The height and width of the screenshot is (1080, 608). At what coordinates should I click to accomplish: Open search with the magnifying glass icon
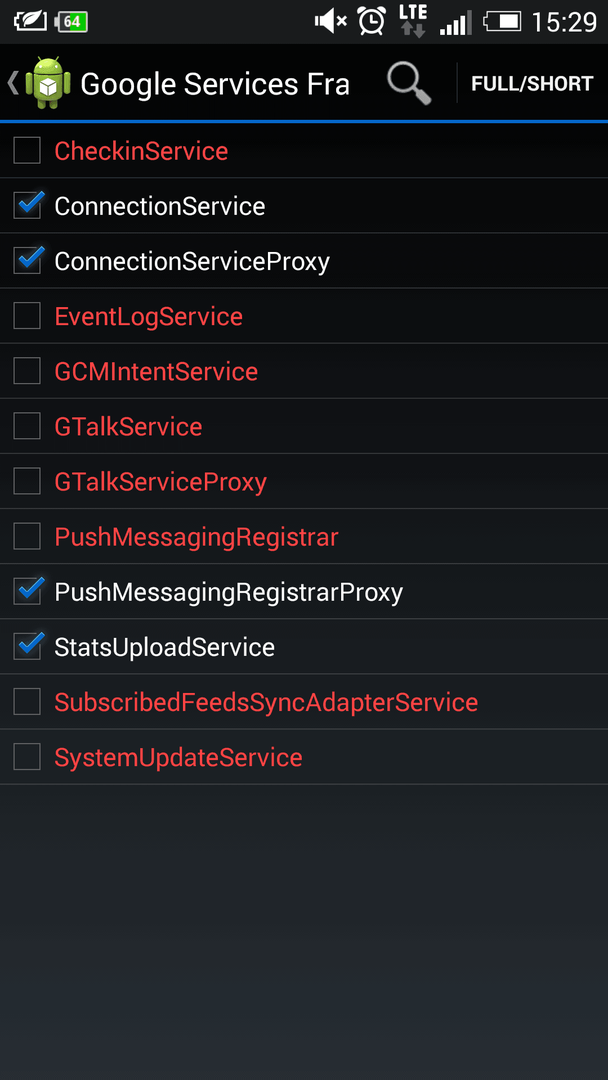point(409,83)
